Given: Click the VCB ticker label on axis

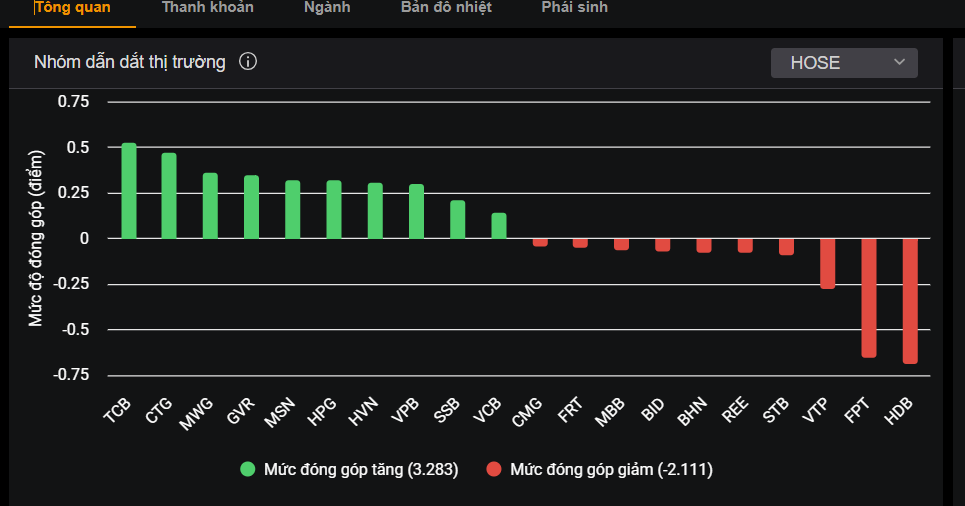Looking at the screenshot, I should [487, 412].
